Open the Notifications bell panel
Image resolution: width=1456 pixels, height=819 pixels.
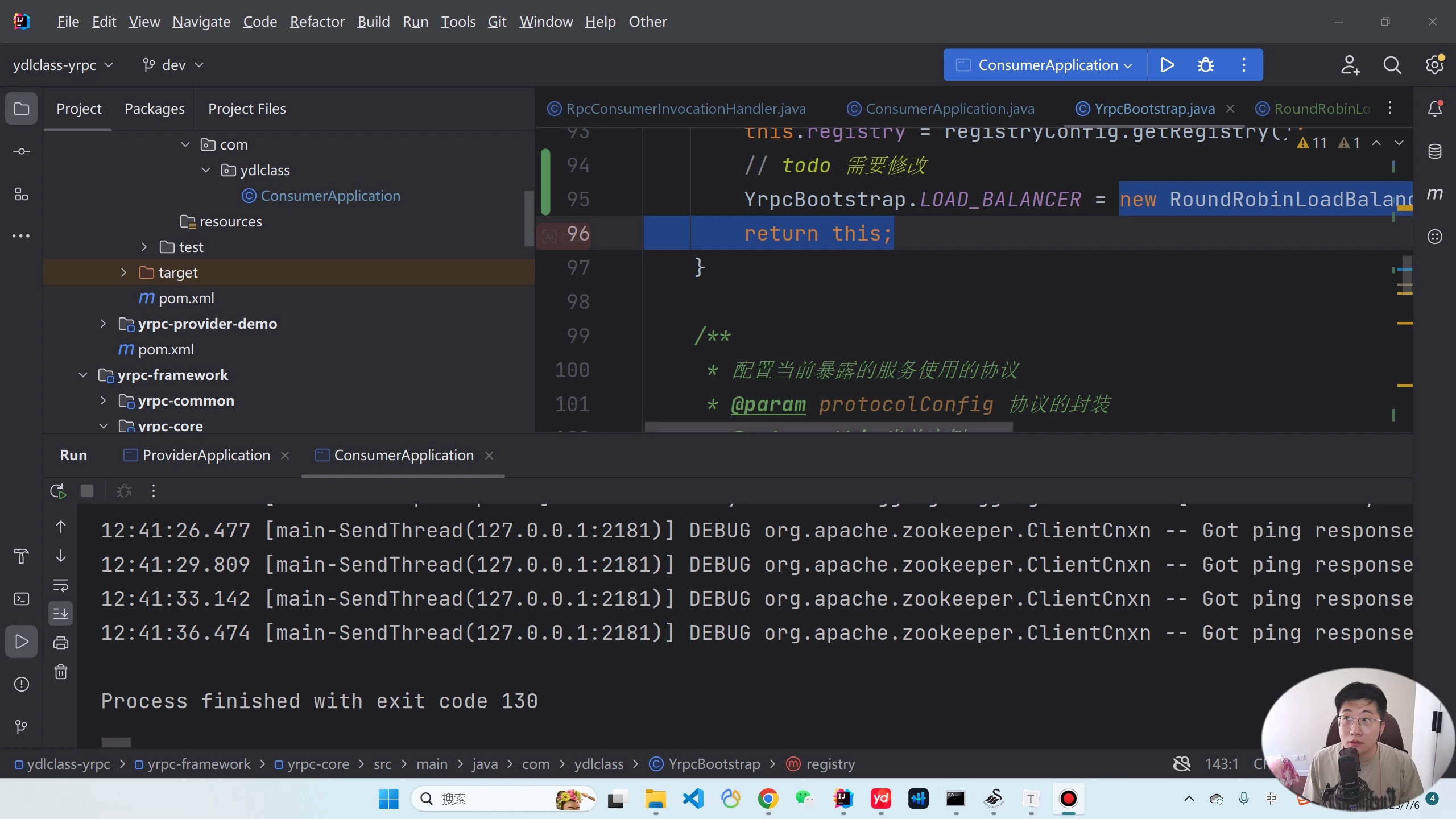click(1434, 108)
